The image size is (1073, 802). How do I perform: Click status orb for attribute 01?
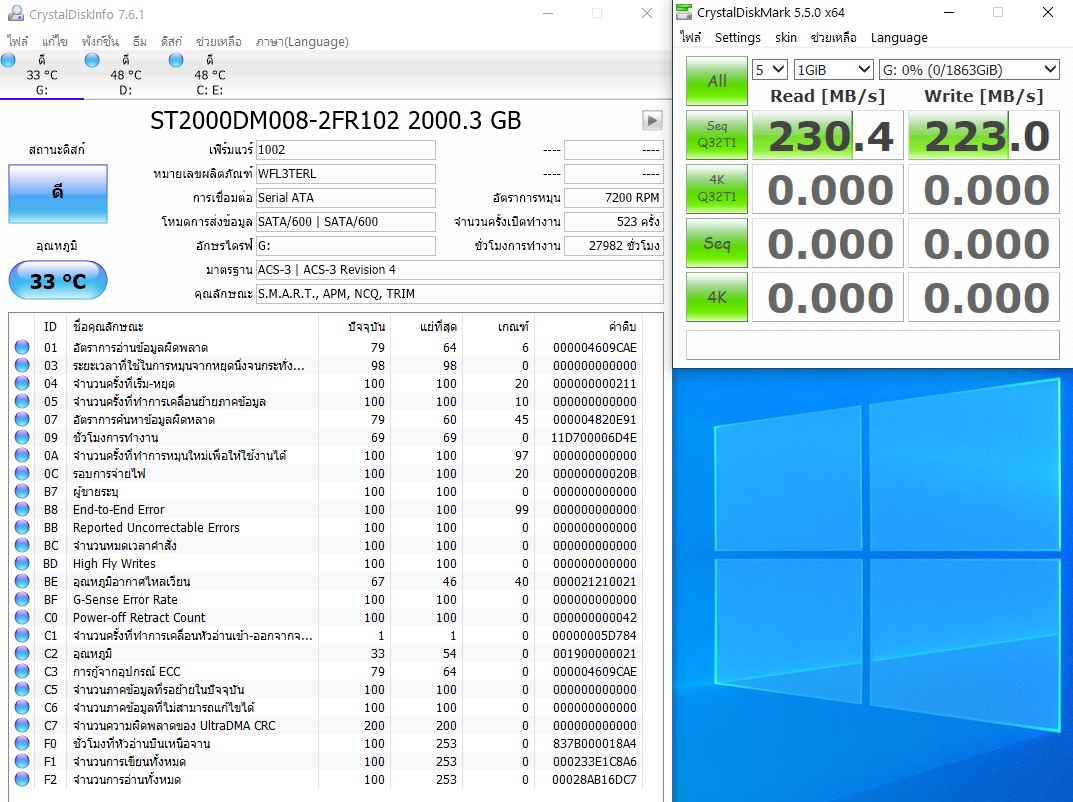pos(22,348)
